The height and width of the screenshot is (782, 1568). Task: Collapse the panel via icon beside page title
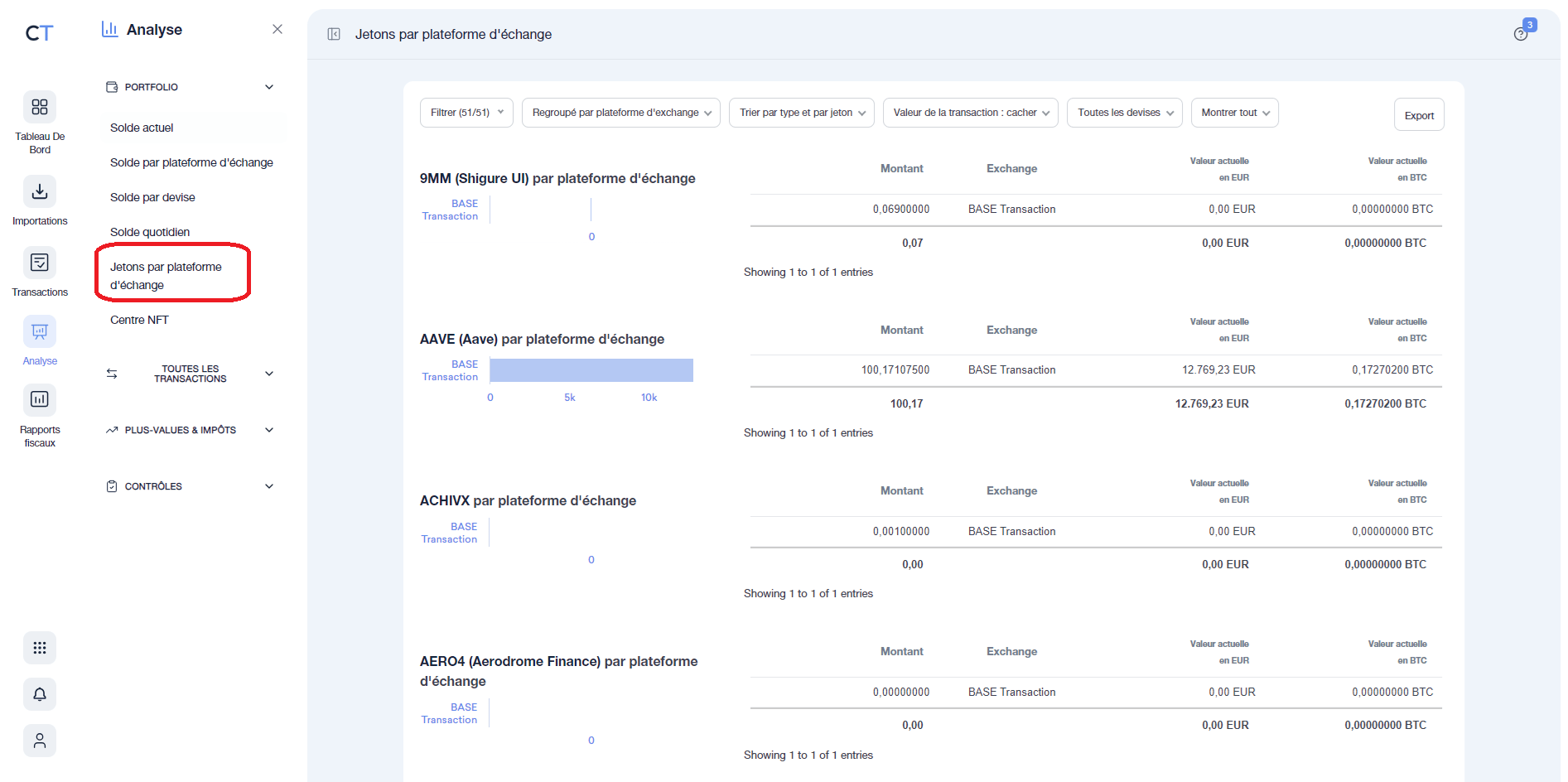tap(334, 33)
